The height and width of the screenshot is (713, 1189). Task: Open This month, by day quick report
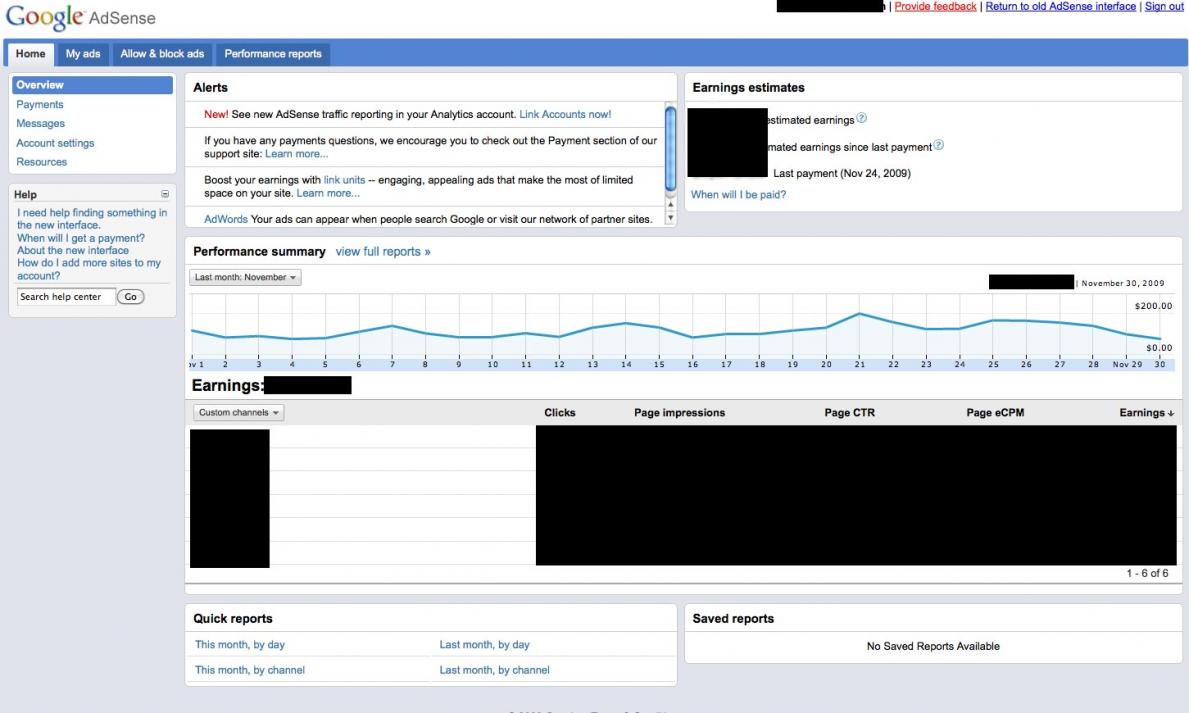(240, 645)
